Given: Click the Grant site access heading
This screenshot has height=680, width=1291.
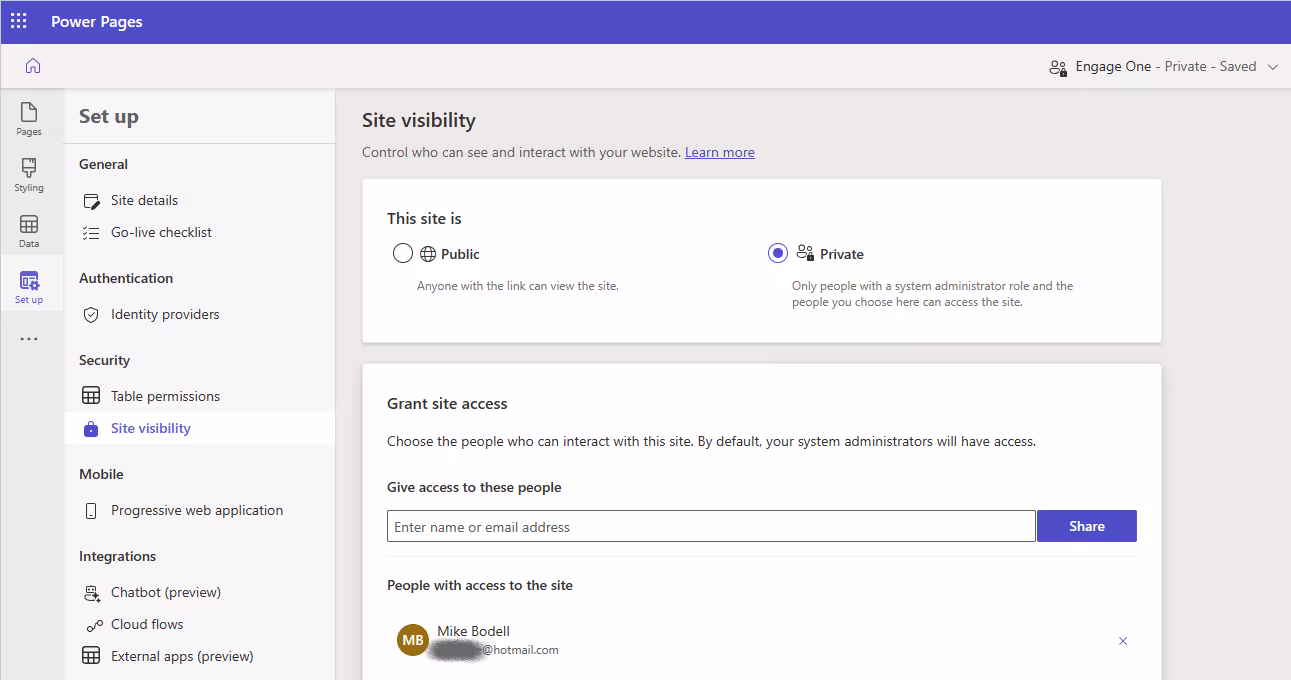Looking at the screenshot, I should click(447, 404).
